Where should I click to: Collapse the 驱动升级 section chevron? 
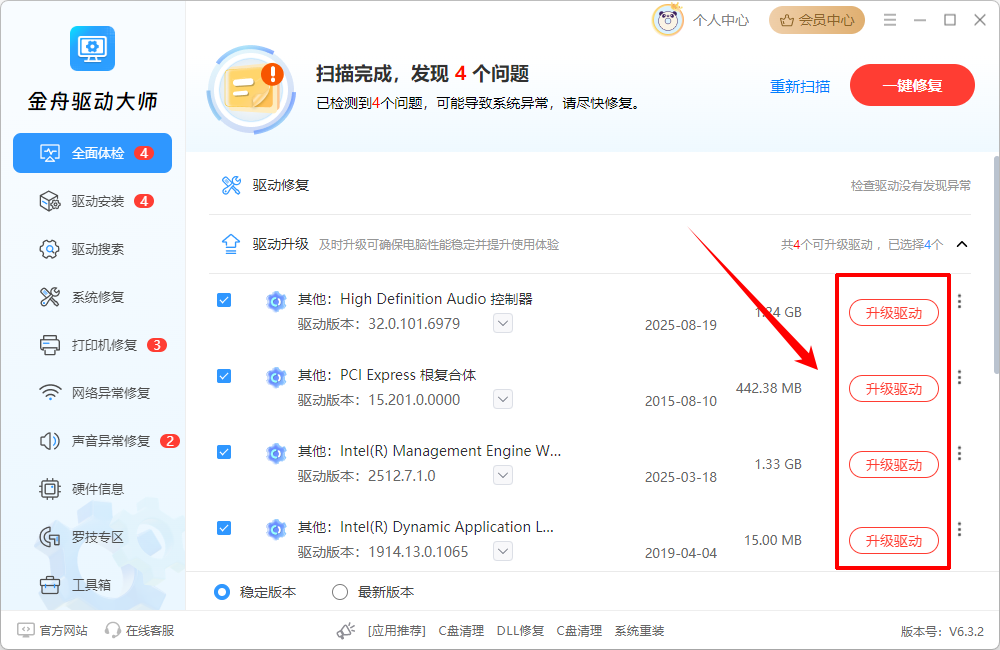(x=962, y=244)
